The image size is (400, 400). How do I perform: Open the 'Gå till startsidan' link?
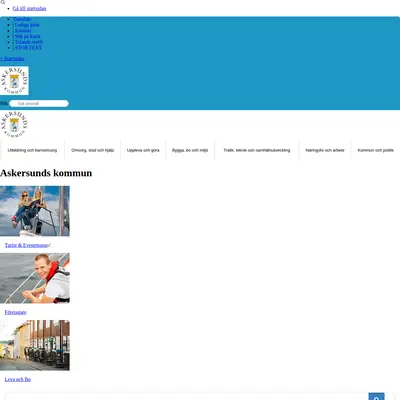tap(29, 8)
